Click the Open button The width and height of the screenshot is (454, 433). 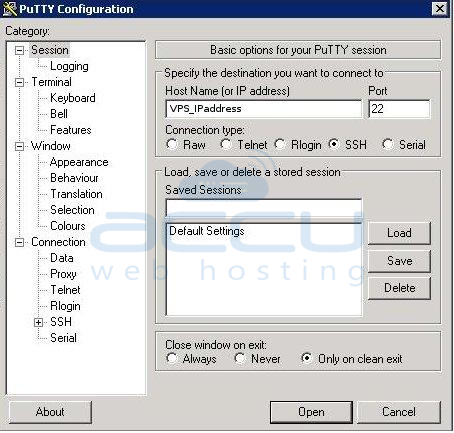[x=311, y=412]
